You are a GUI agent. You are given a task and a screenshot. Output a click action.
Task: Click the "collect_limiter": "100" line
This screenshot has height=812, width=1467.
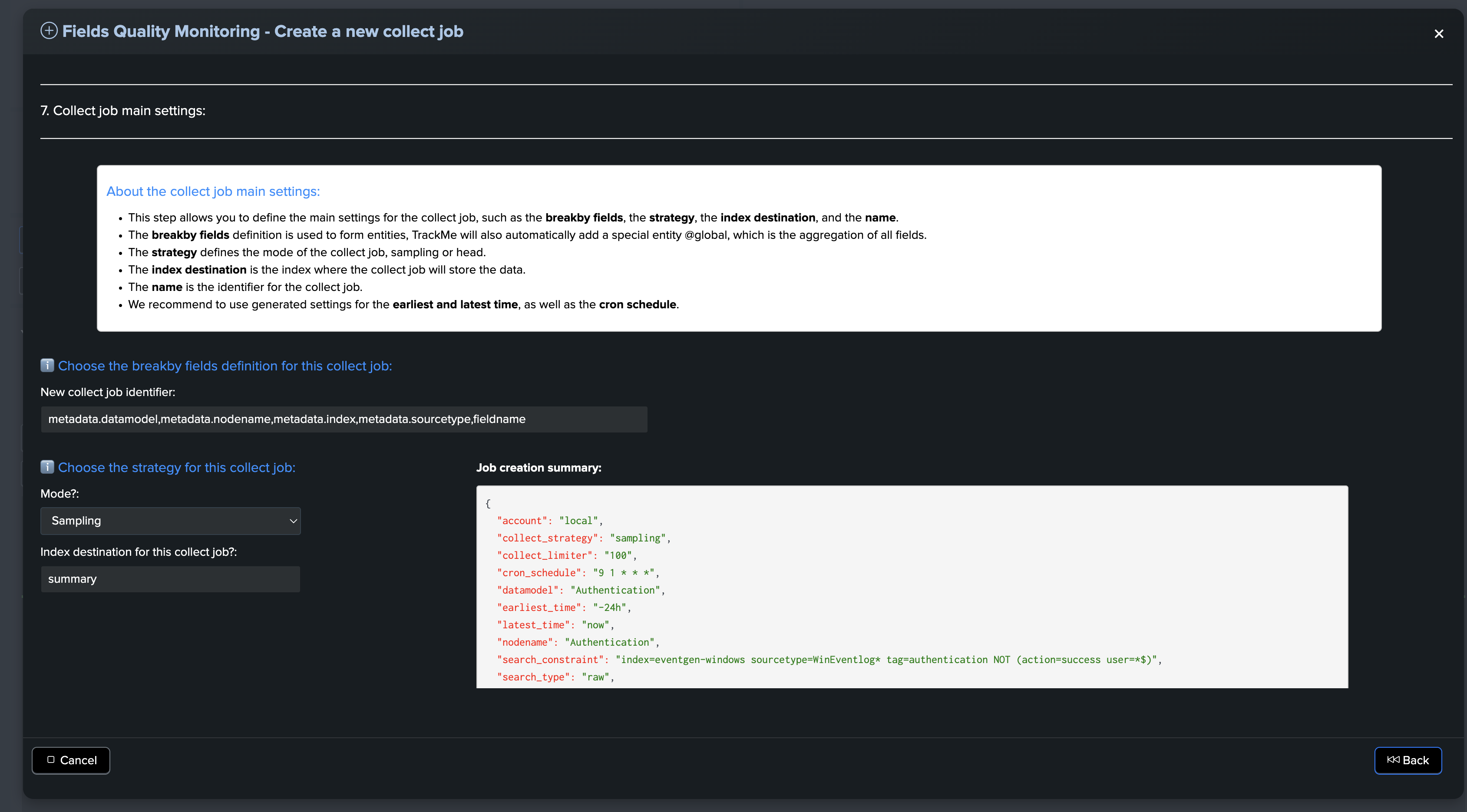[x=567, y=555]
